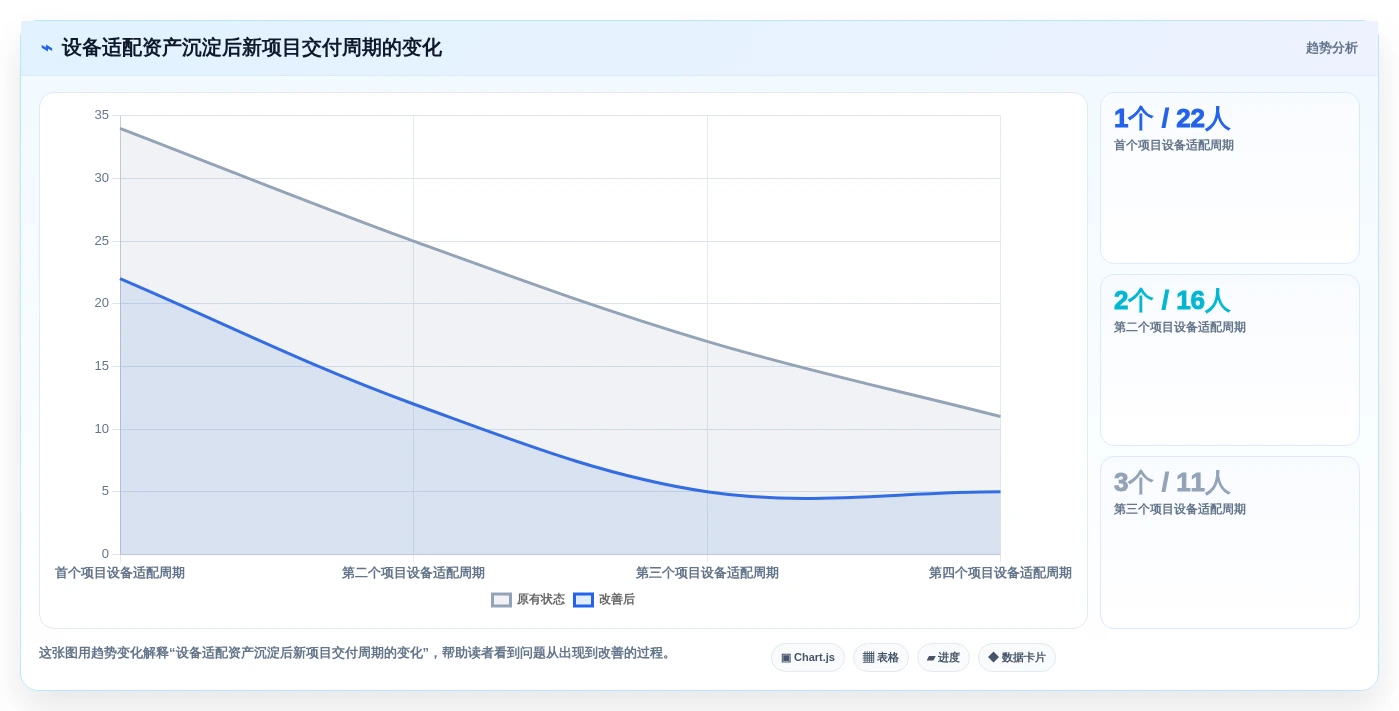Click the 趋势分析 label in header
Viewport: 1399px width, 711px height.
(1331, 48)
